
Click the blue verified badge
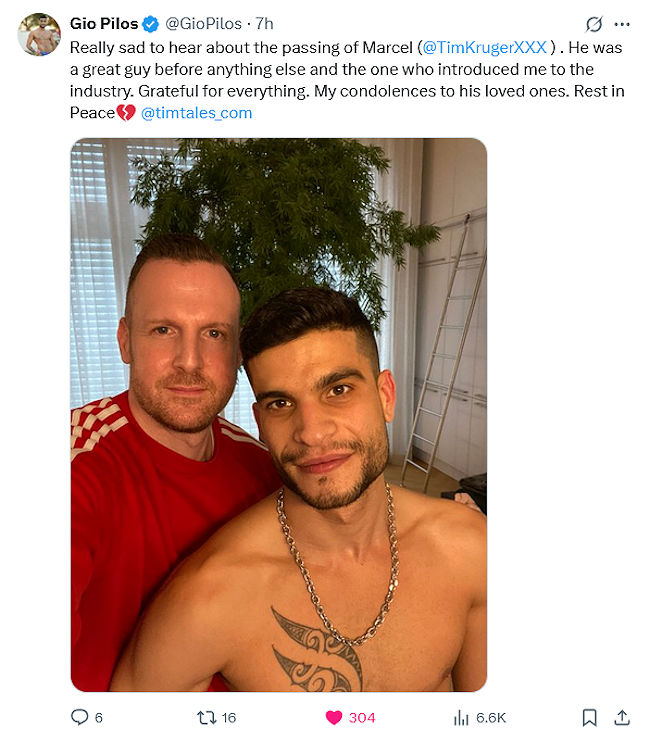tap(151, 24)
